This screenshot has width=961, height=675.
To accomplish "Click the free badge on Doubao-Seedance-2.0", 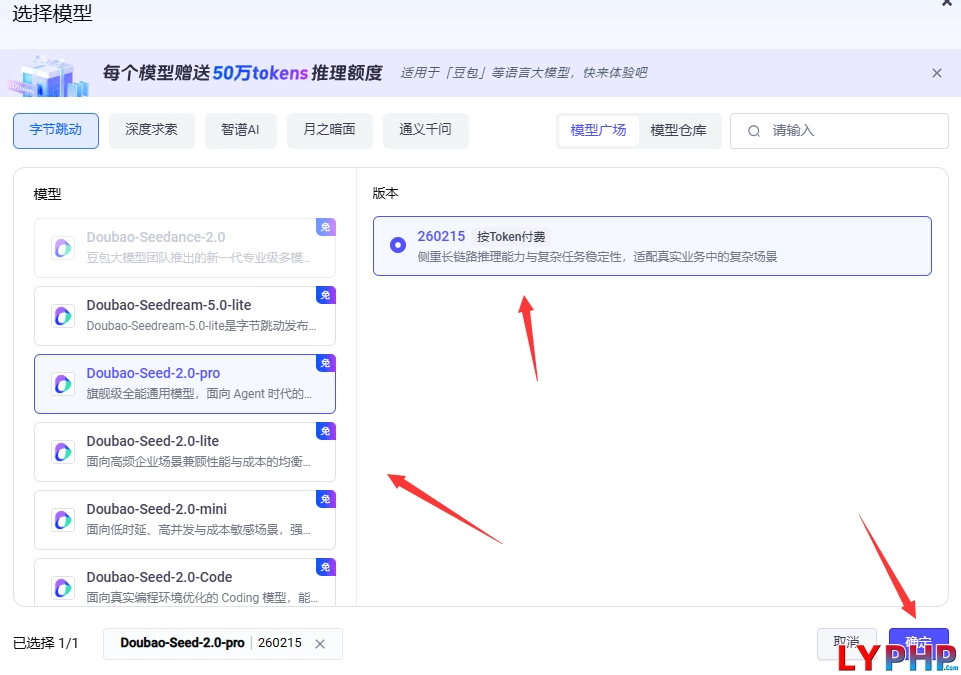I will (x=326, y=227).
